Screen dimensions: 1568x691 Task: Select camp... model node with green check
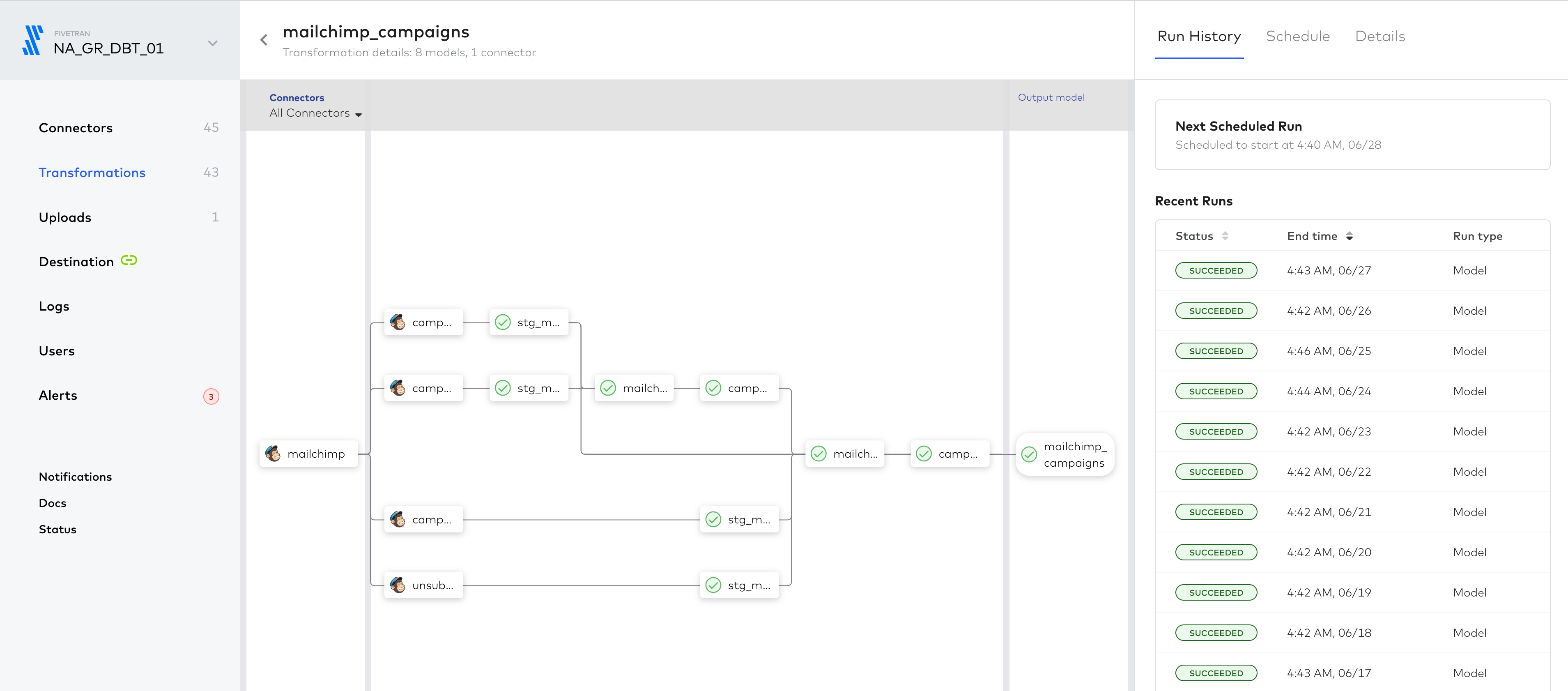click(740, 388)
